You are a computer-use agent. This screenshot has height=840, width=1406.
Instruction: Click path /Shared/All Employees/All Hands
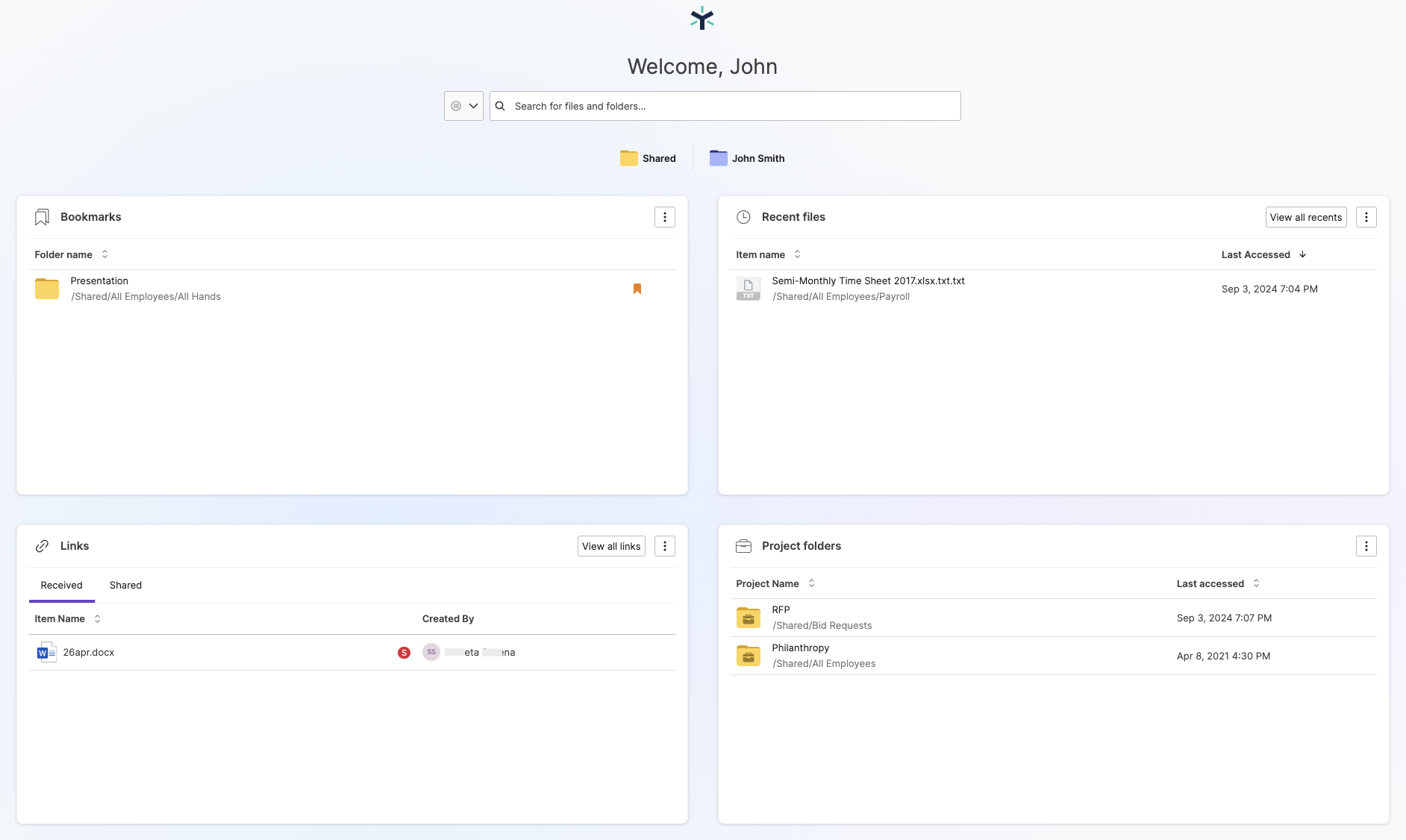pos(146,296)
